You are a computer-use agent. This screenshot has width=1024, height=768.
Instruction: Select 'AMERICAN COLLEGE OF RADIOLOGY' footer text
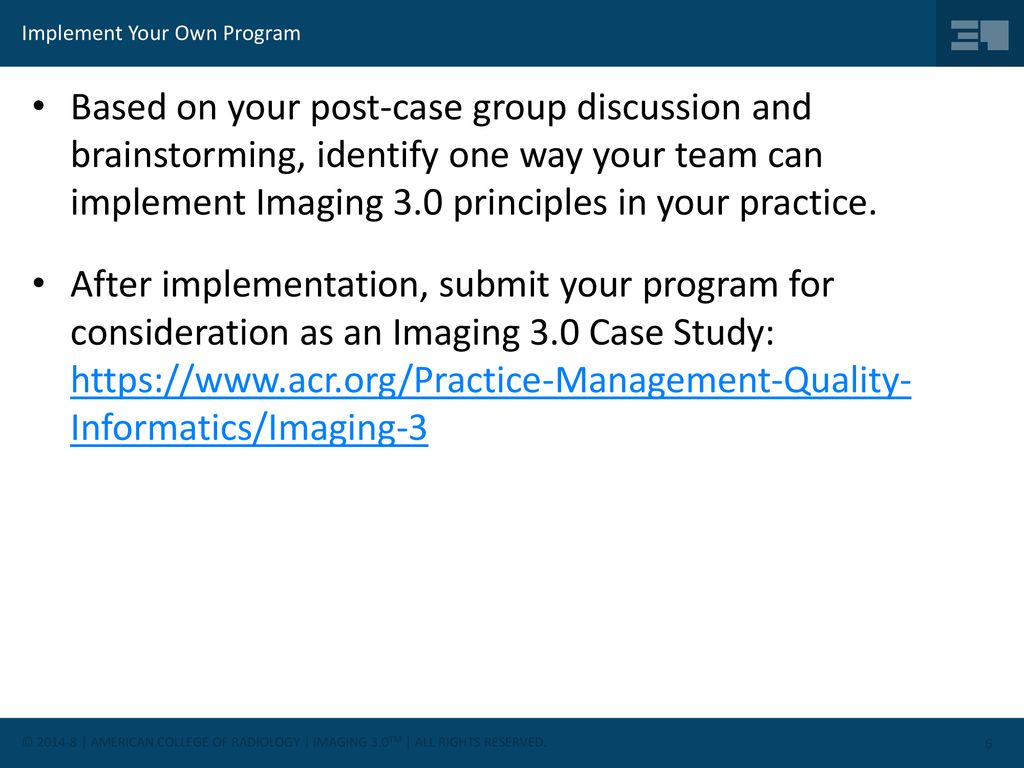point(195,742)
